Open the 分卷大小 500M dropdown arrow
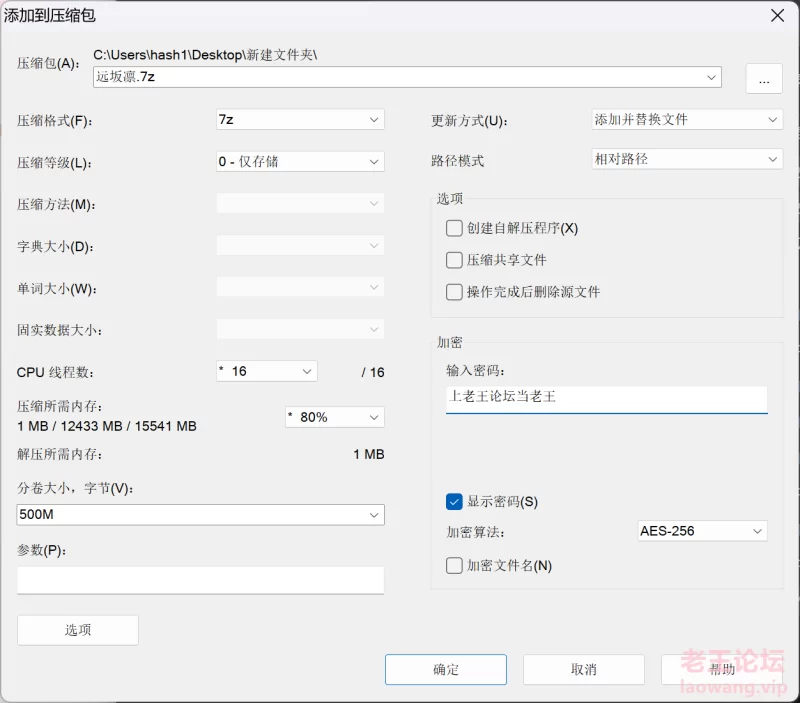 point(374,515)
